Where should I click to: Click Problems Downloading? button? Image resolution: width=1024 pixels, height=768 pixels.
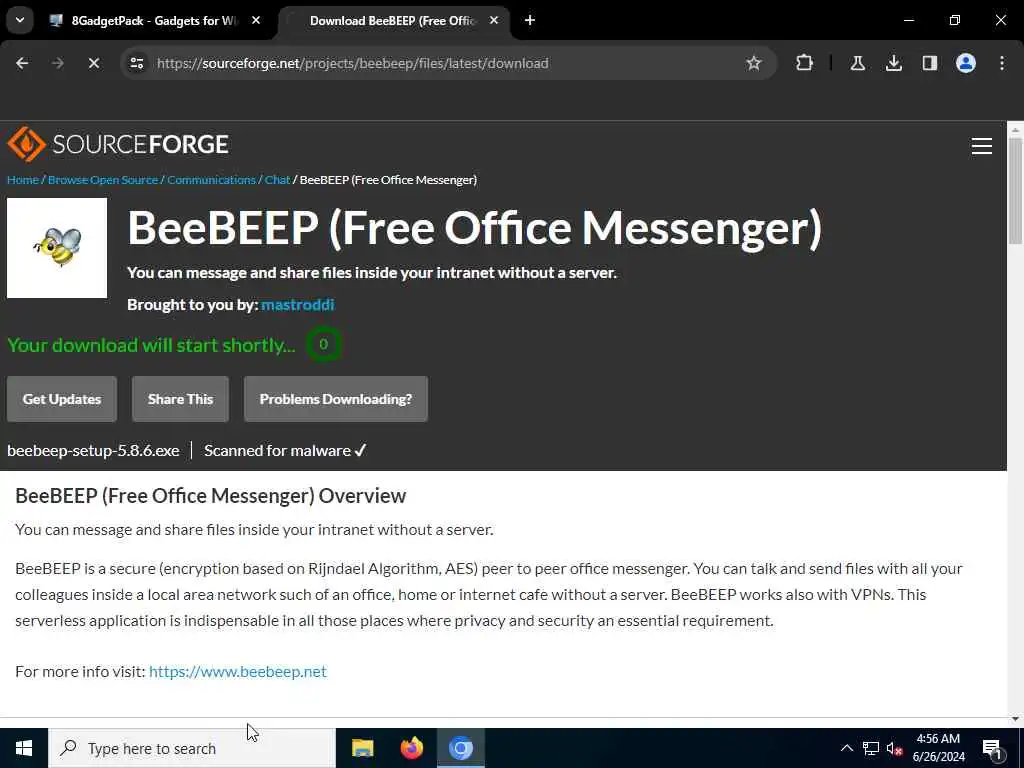point(336,399)
